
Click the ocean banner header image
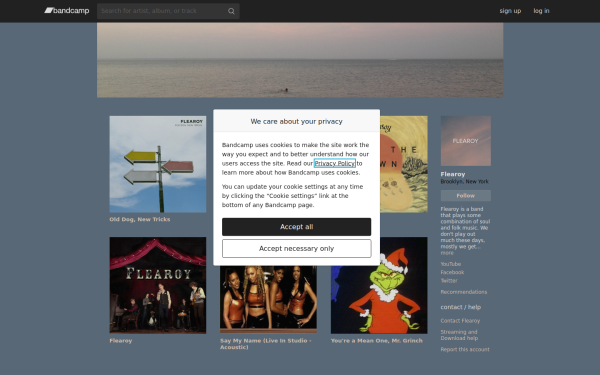[300, 60]
